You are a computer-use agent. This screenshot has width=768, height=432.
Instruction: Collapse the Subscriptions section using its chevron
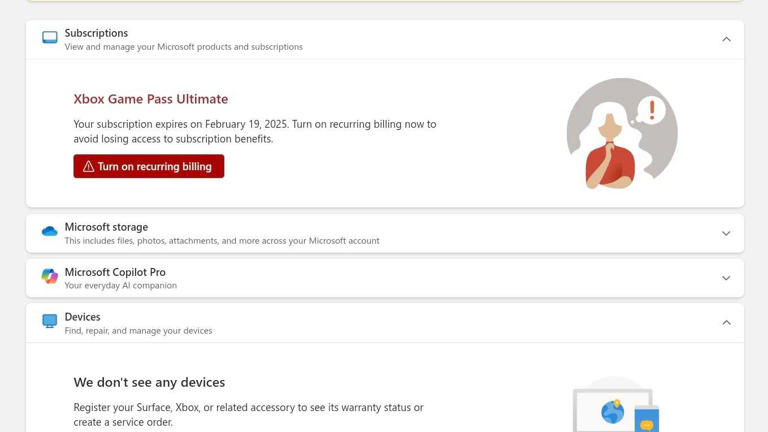point(726,39)
